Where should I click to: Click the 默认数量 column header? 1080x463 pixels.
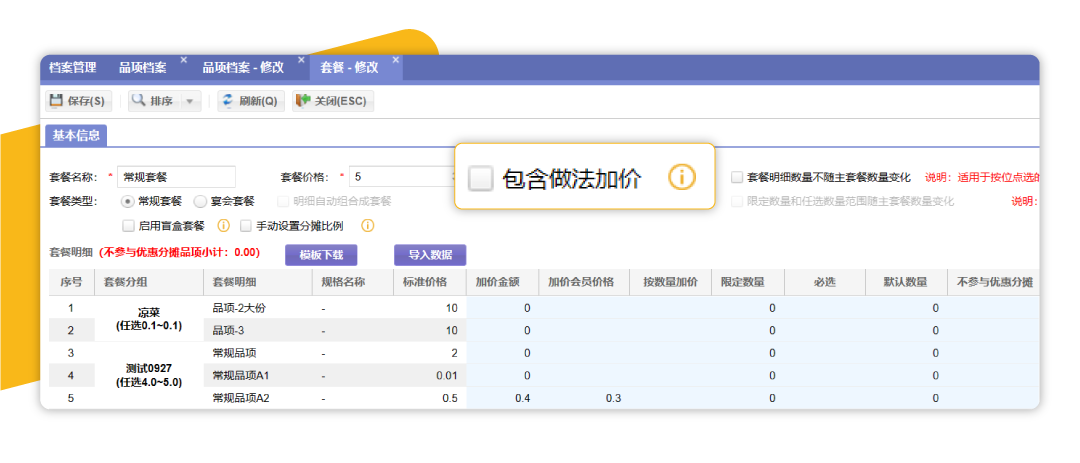[906, 282]
